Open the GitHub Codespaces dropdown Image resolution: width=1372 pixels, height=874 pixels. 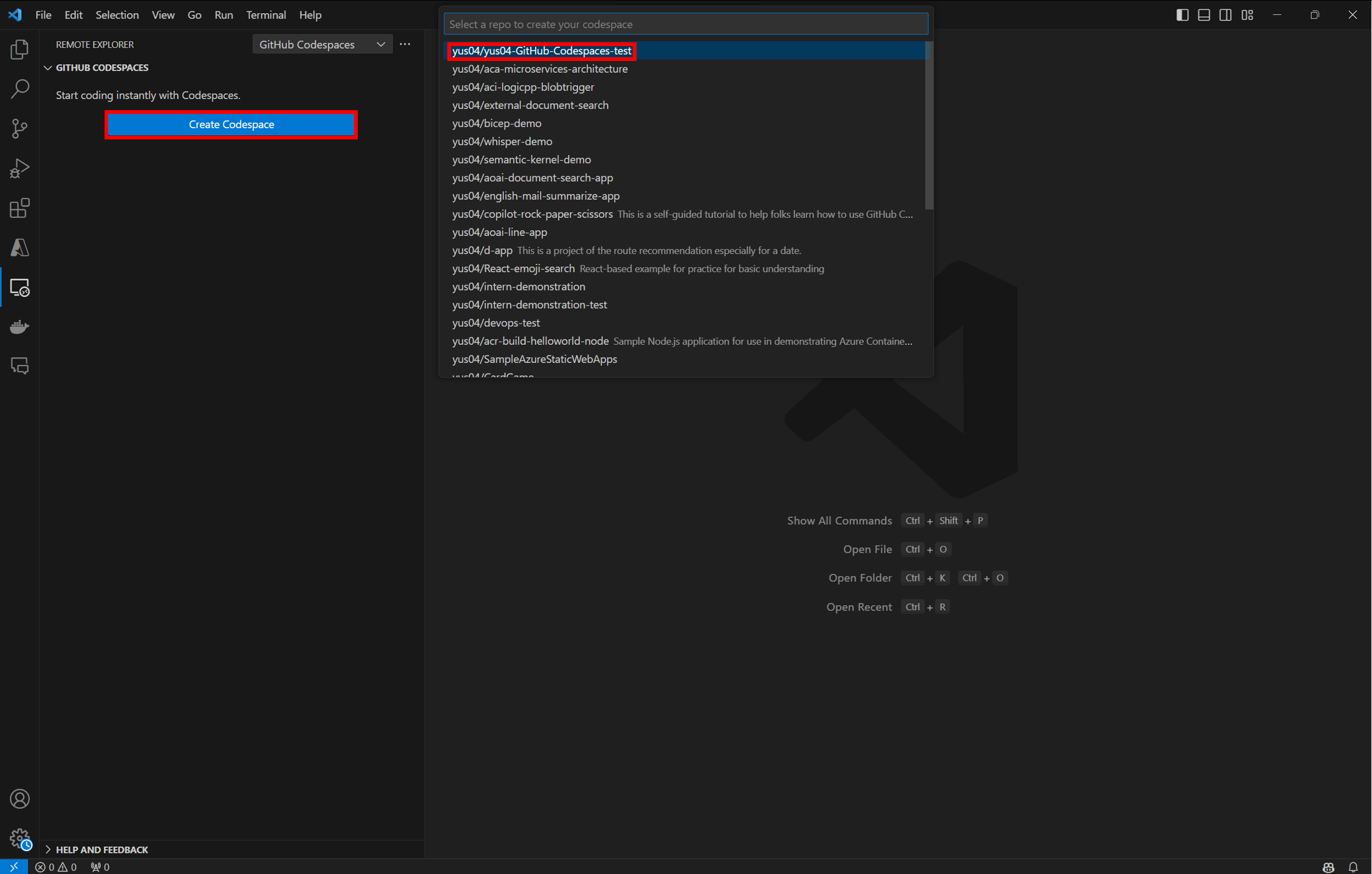[x=322, y=44]
